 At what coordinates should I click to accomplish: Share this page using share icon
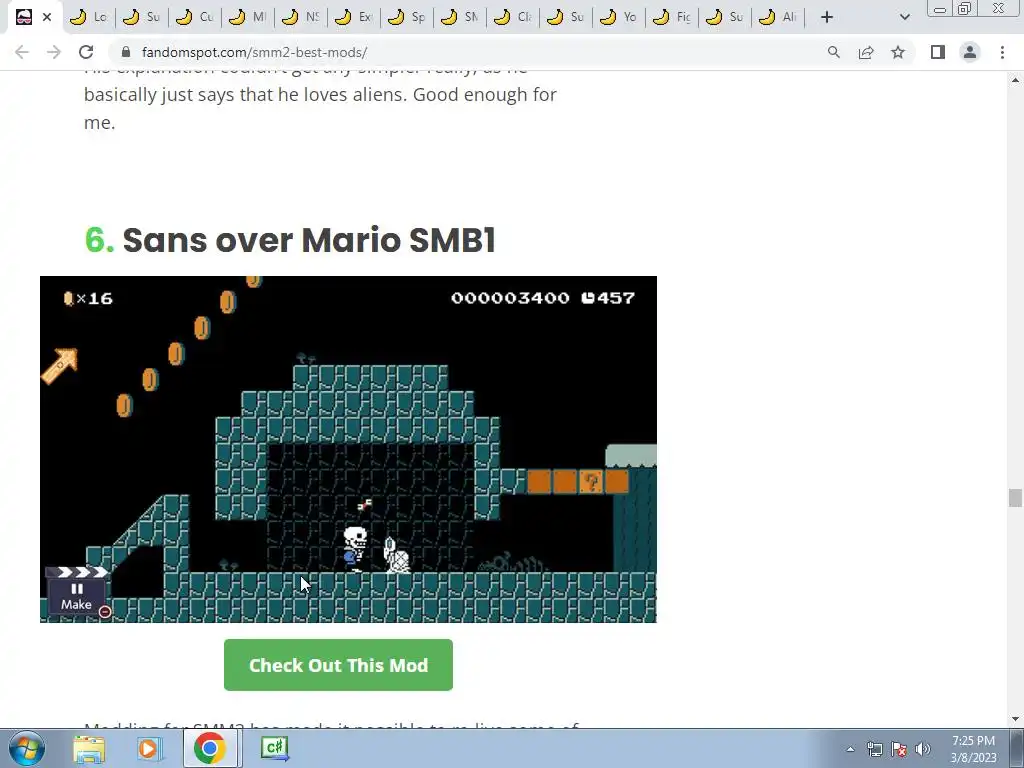[866, 52]
